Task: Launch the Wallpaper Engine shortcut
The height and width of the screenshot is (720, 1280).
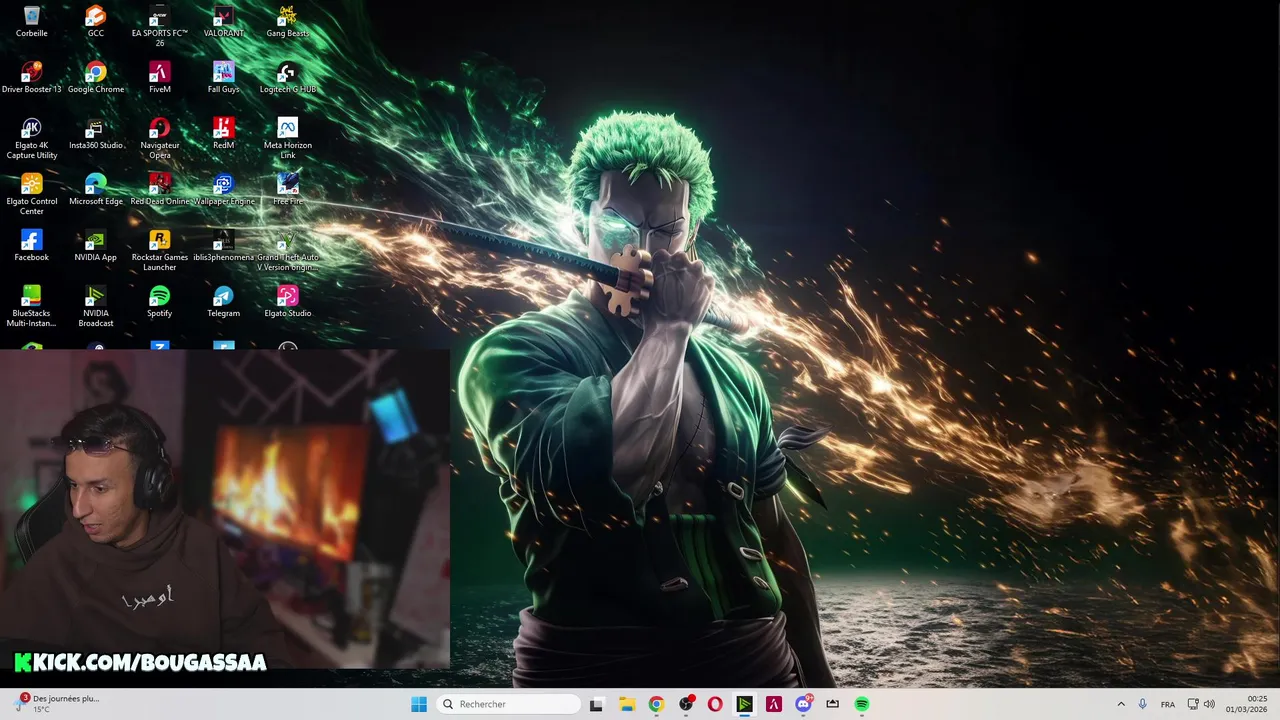Action: click(x=223, y=189)
